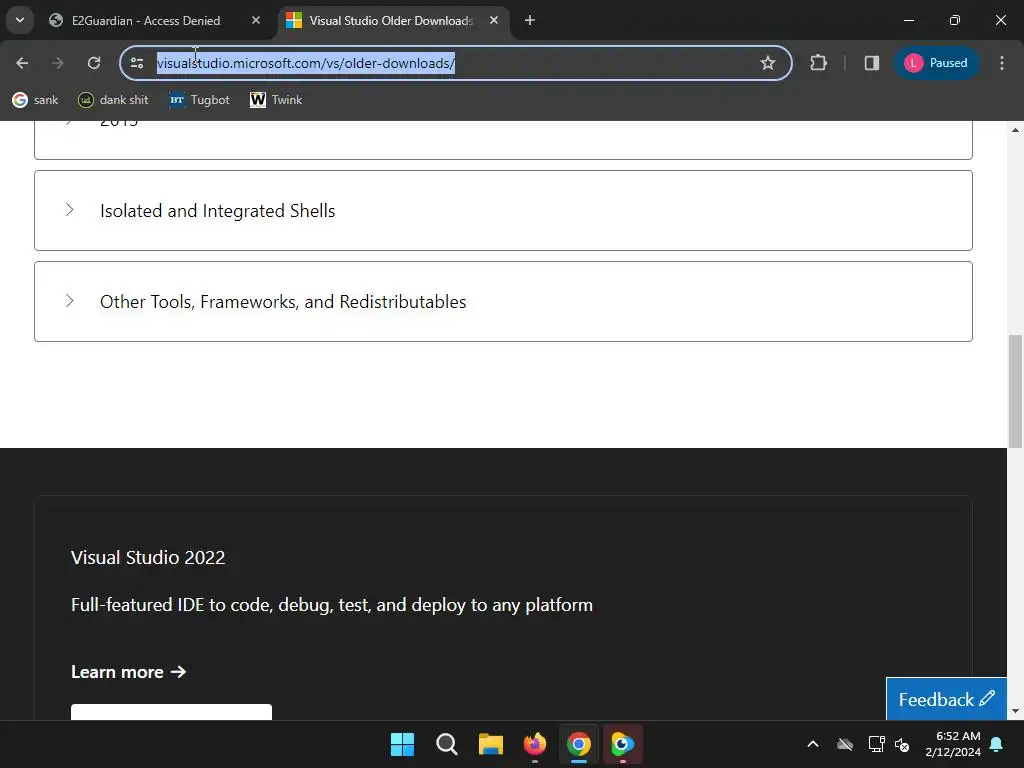Click the scrollbar down arrow
Image resolution: width=1024 pixels, height=768 pixels.
[1015, 711]
